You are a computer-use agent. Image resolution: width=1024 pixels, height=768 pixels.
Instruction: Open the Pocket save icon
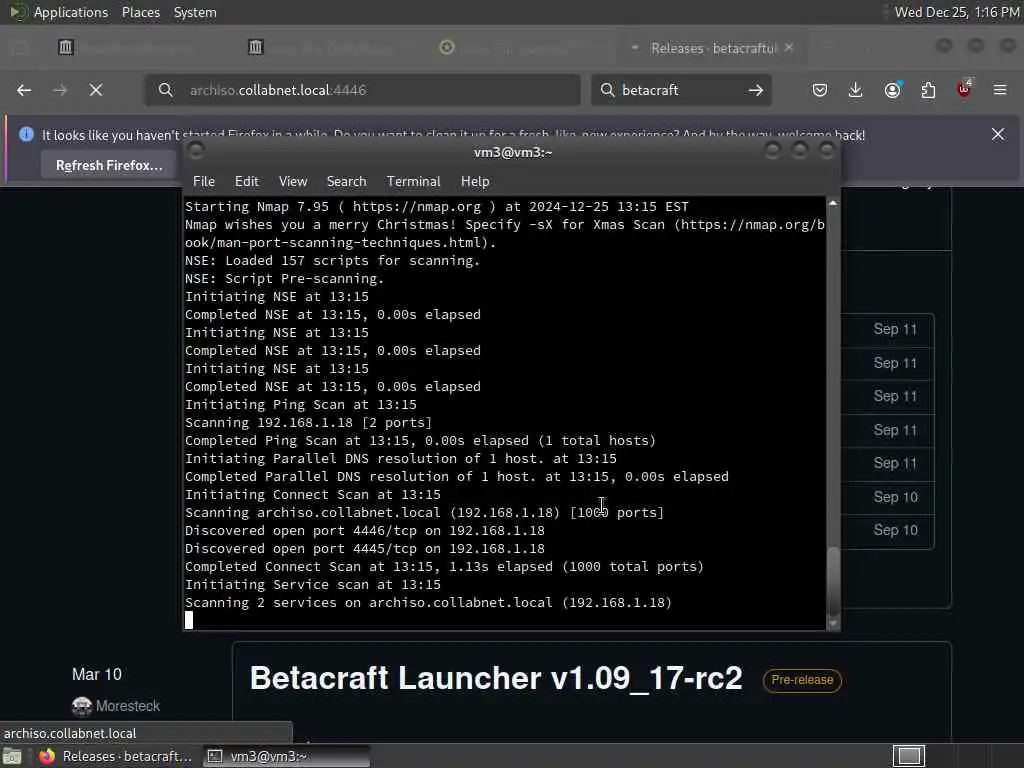pos(820,90)
